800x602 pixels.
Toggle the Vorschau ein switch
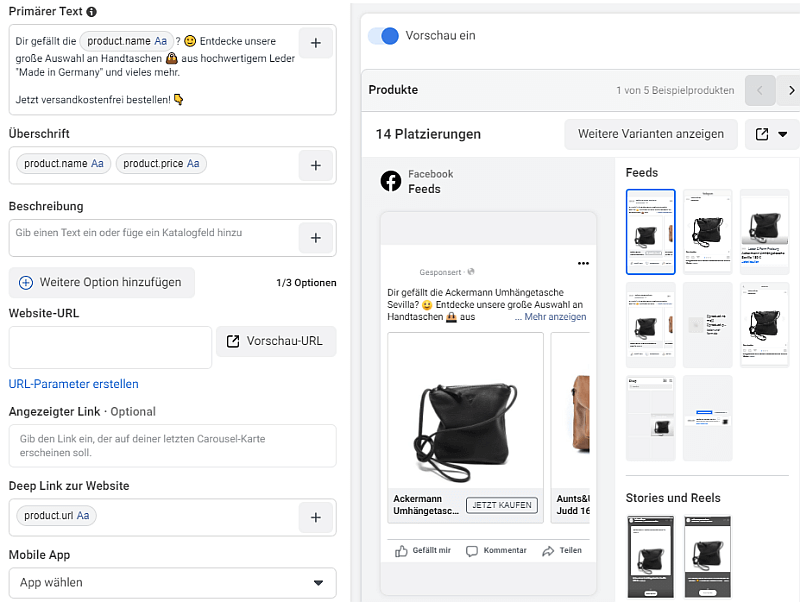383,36
